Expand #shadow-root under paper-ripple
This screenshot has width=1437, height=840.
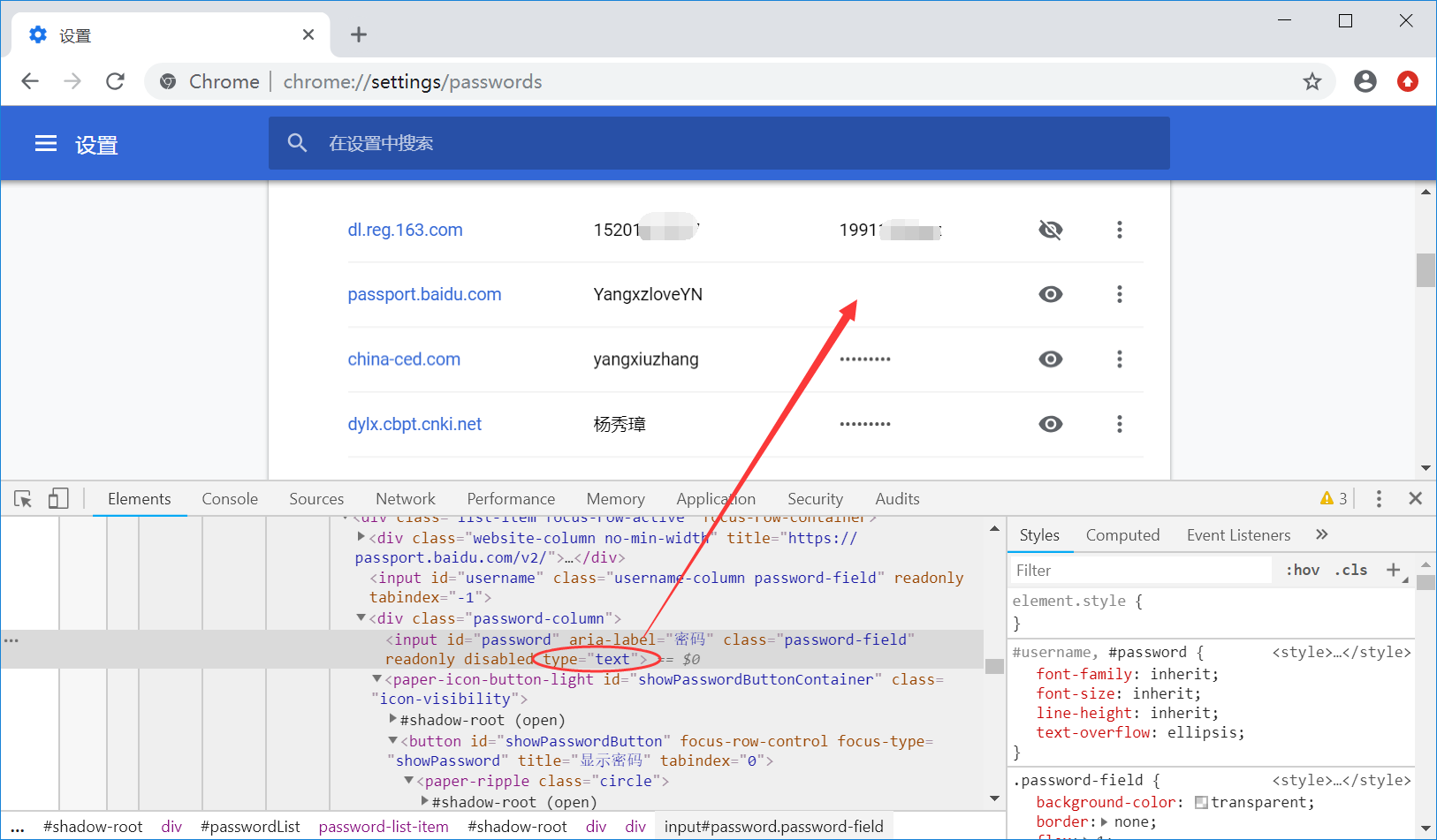pos(424,801)
